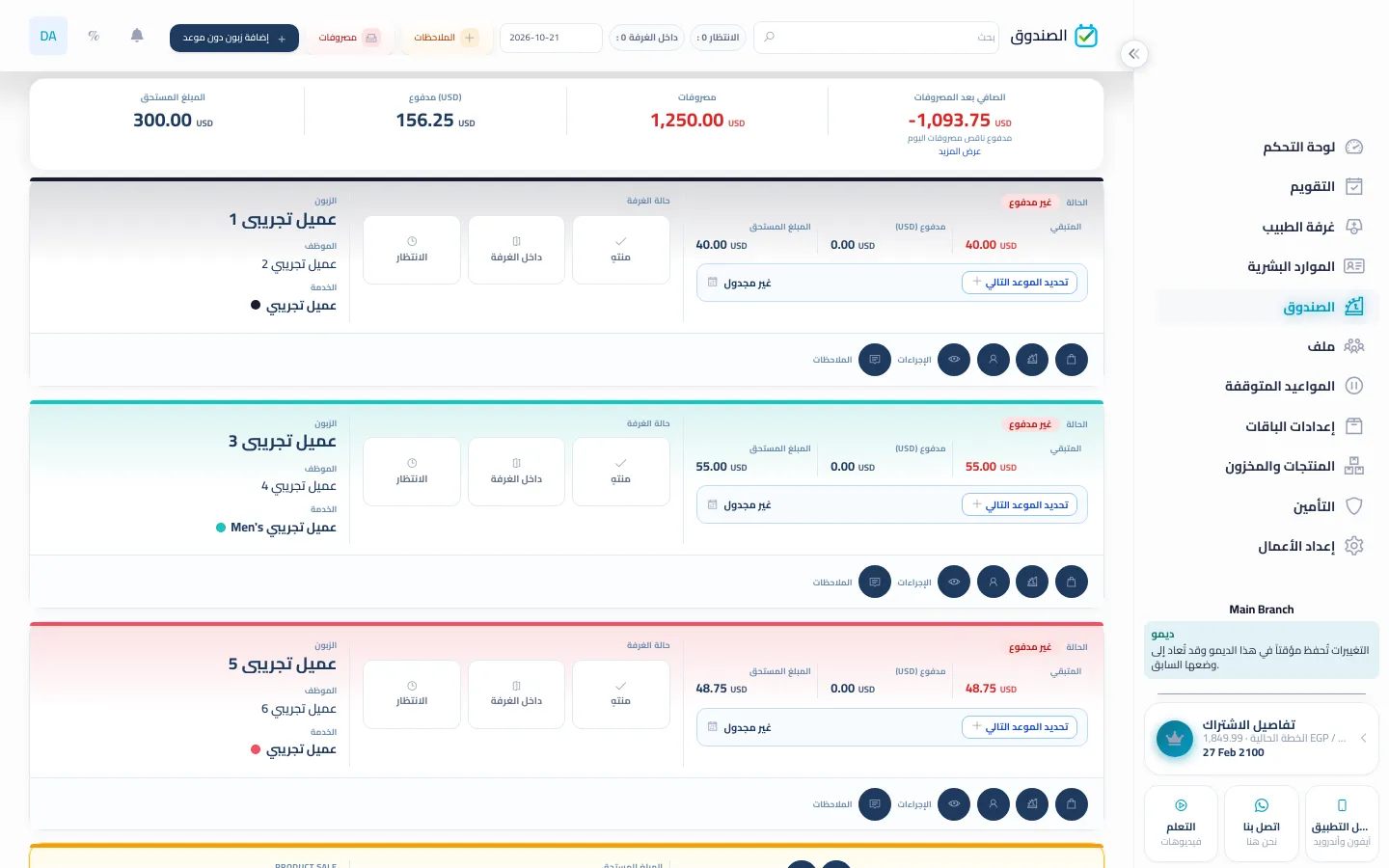Click the الصندوق checkmark logo

[1086, 36]
